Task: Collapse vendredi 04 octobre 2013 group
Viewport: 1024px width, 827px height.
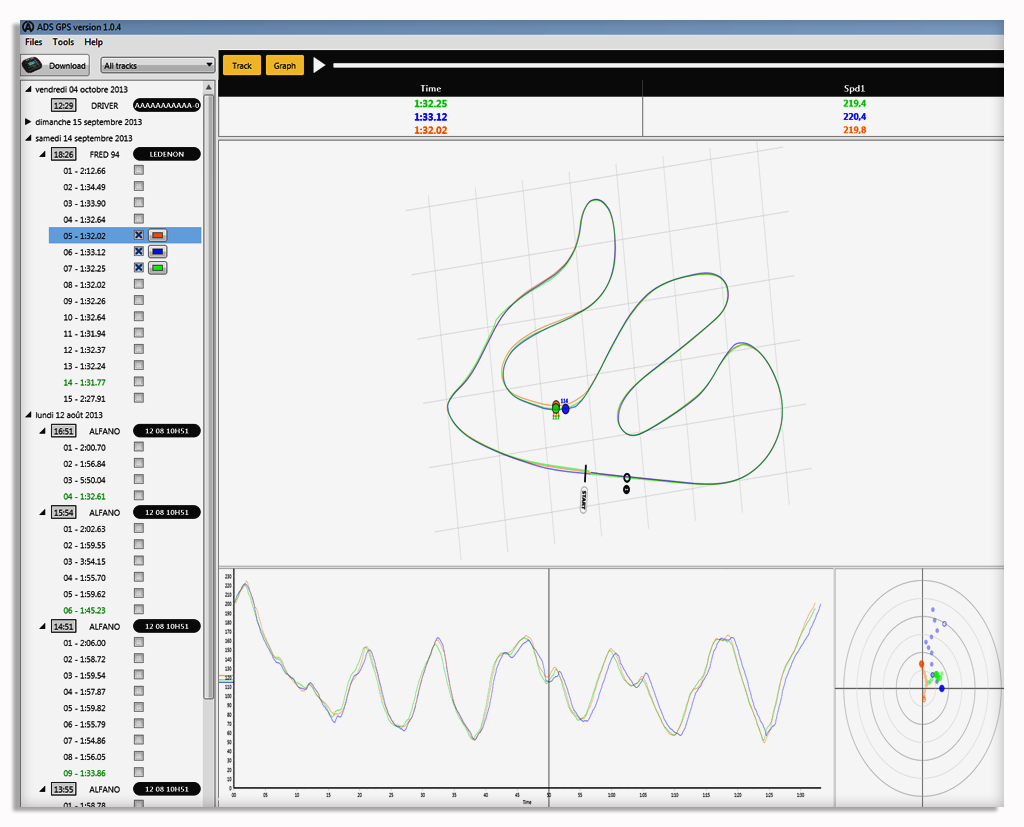Action: 28,89
